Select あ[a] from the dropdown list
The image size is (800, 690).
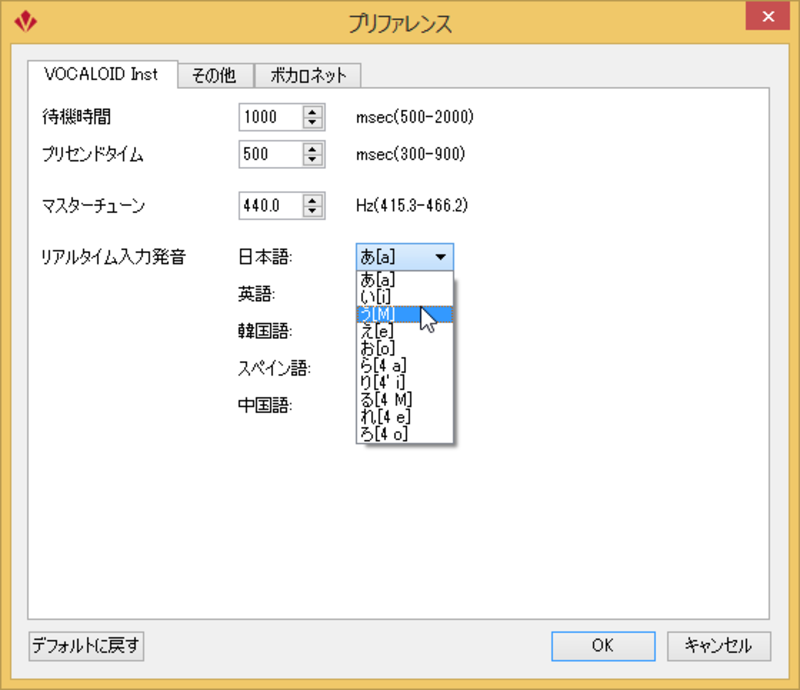coord(405,279)
